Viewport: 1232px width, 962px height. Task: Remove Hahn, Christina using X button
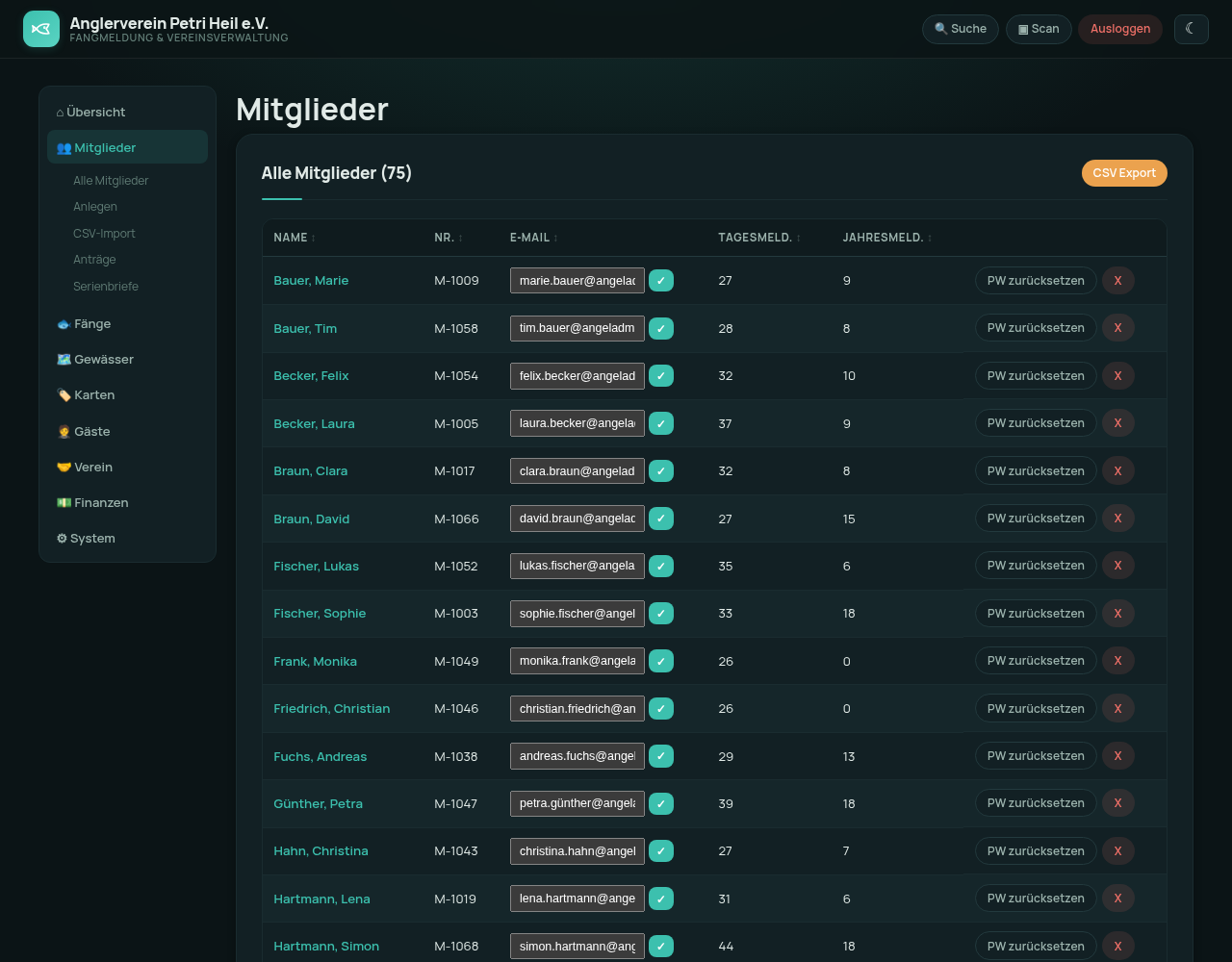point(1118,850)
